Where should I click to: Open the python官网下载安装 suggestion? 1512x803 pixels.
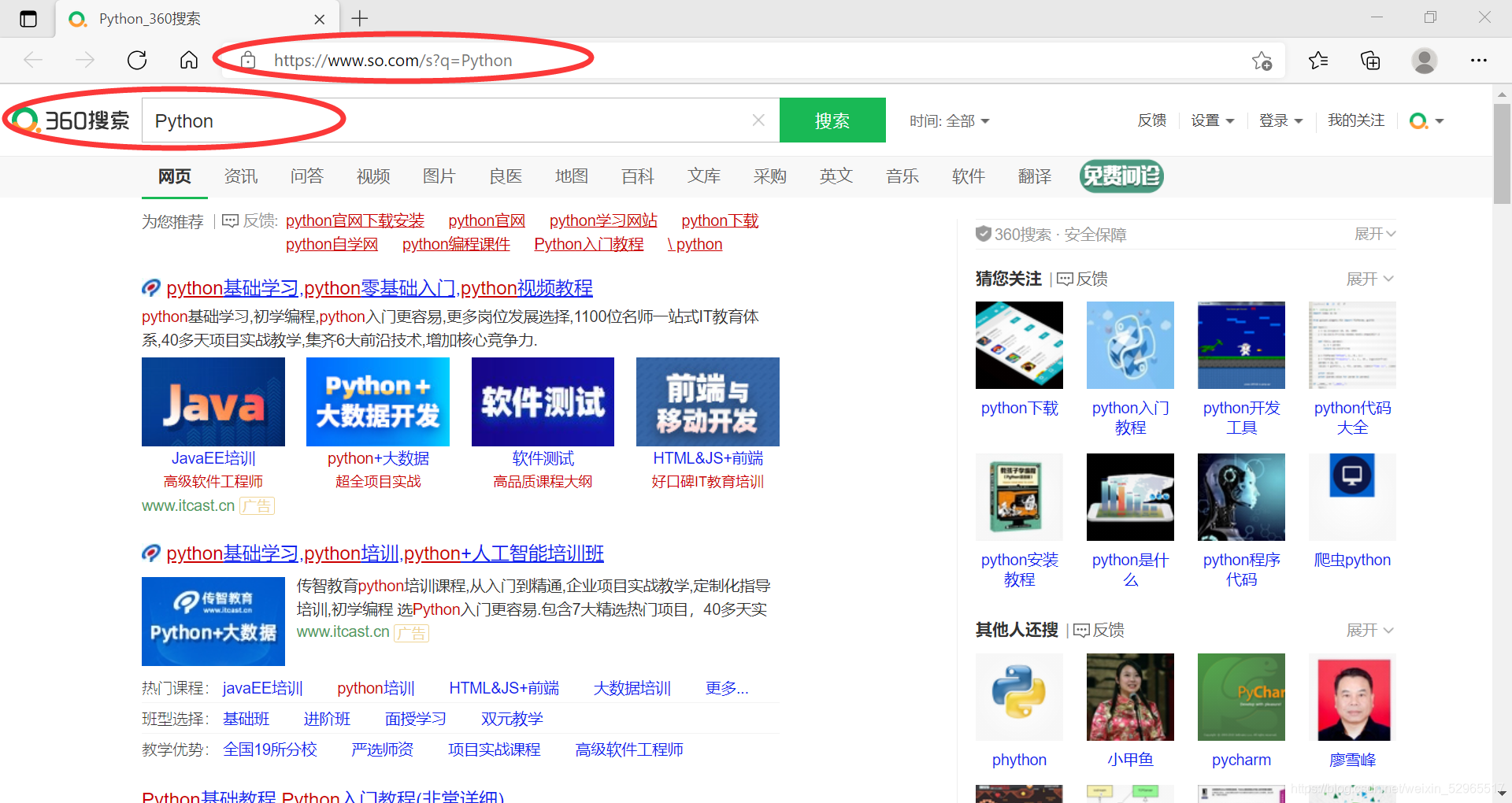355,220
